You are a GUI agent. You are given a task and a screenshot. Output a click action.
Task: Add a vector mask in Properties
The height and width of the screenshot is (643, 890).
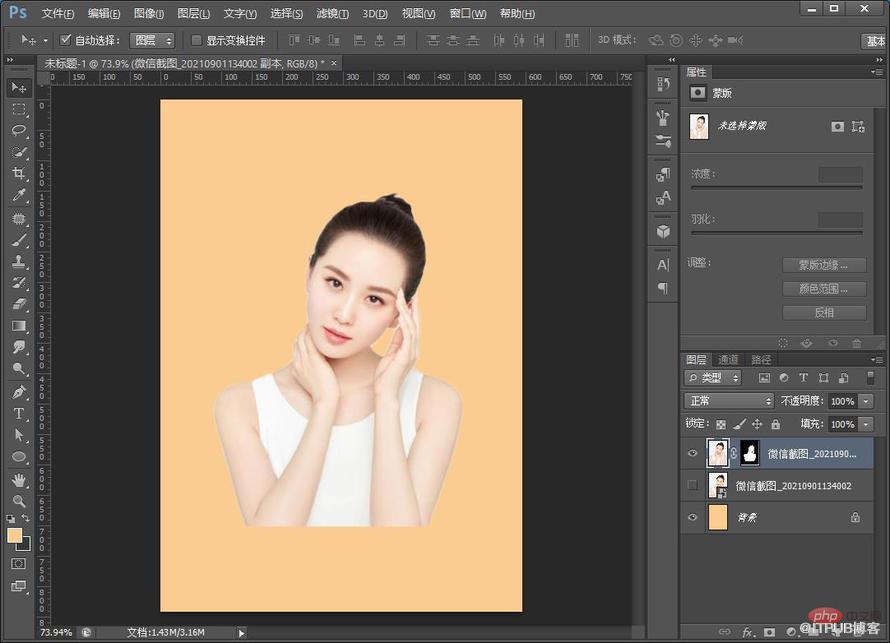[x=858, y=127]
